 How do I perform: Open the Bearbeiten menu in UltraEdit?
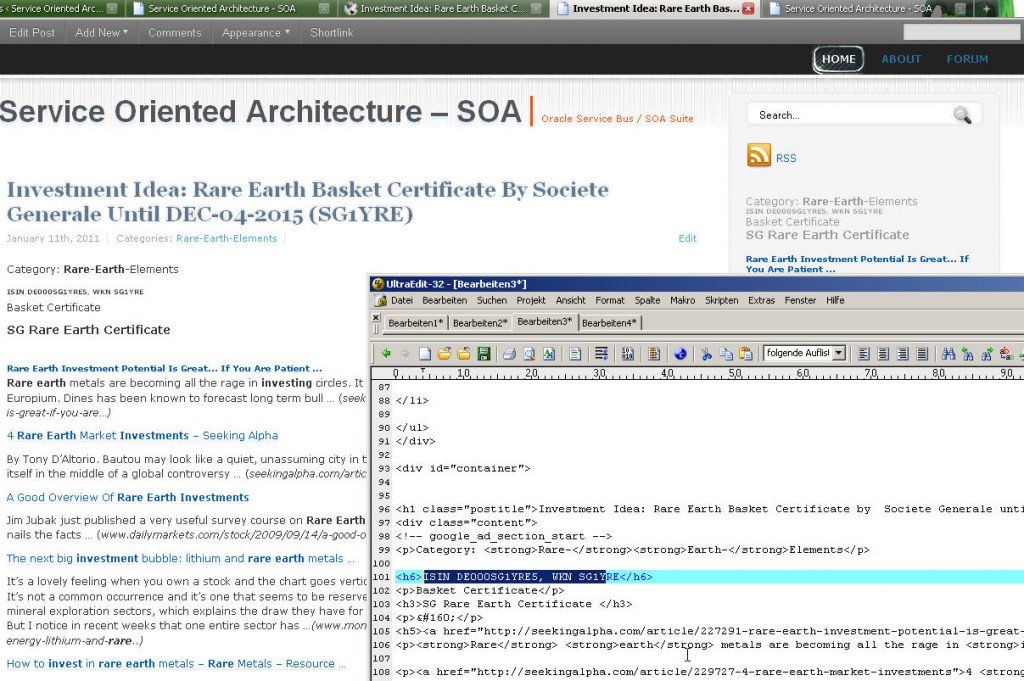pyautogui.click(x=444, y=300)
